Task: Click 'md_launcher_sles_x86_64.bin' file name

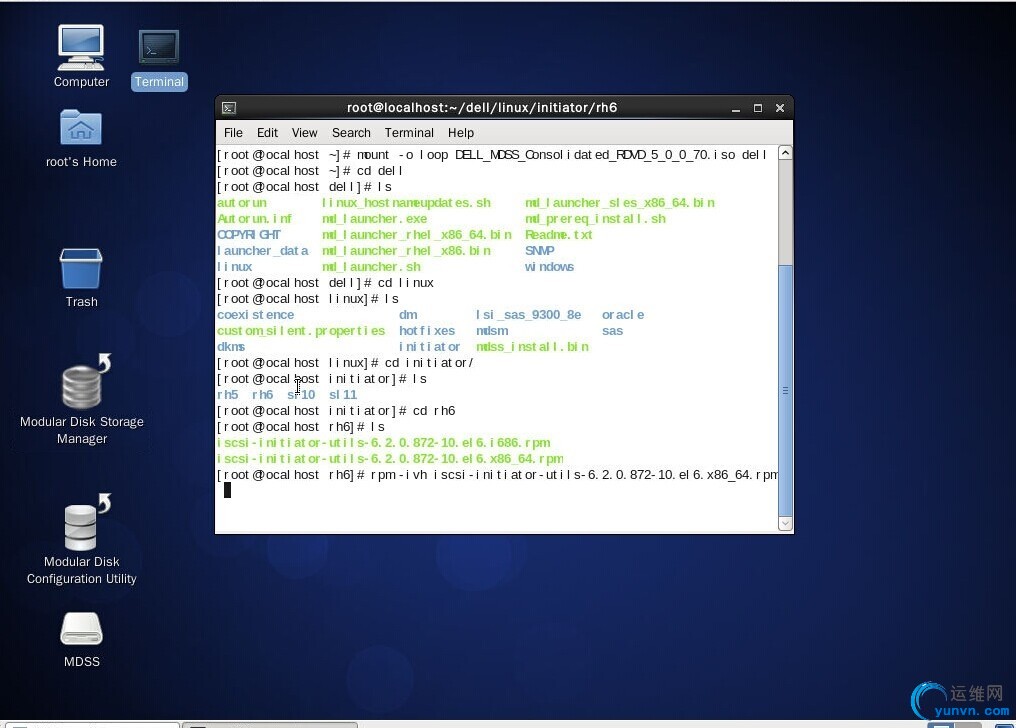Action: (x=620, y=203)
